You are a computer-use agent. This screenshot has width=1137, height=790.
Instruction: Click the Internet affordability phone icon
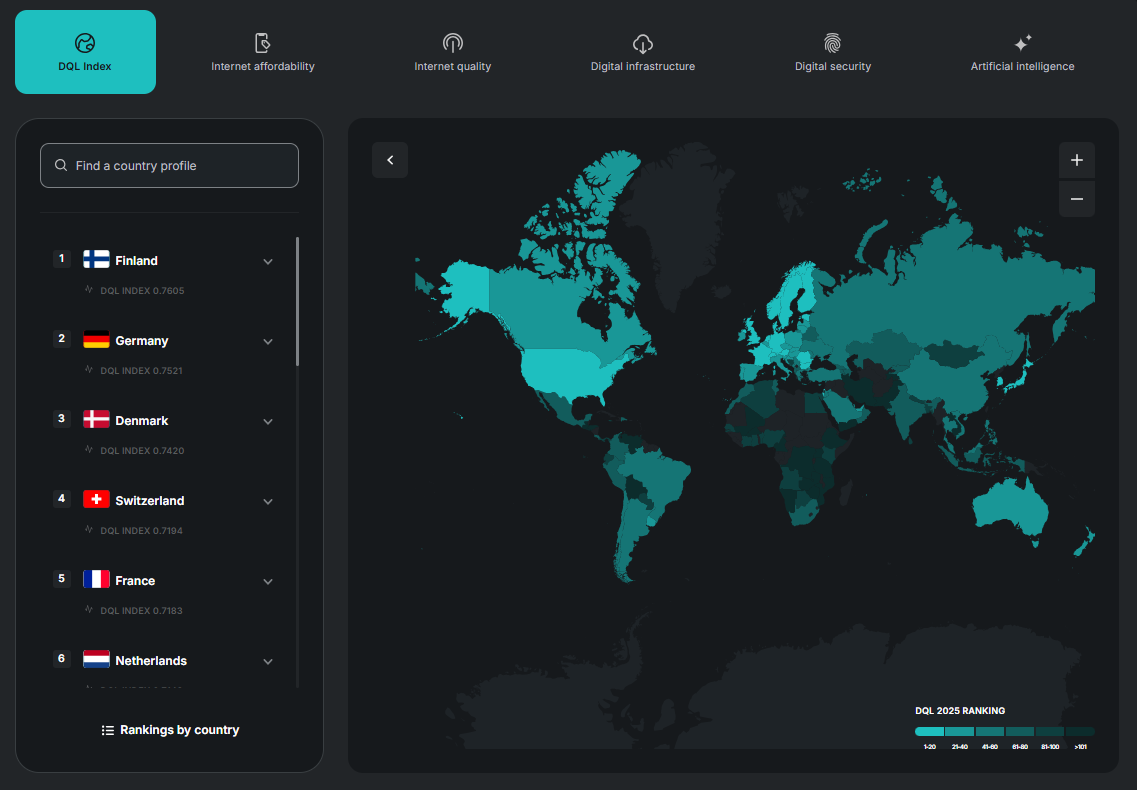point(263,42)
